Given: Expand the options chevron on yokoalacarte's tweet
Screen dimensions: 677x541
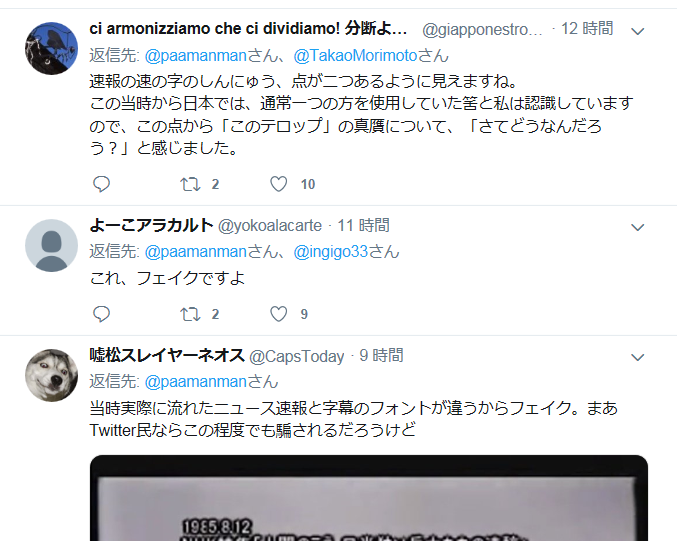Looking at the screenshot, I should coord(637,227).
